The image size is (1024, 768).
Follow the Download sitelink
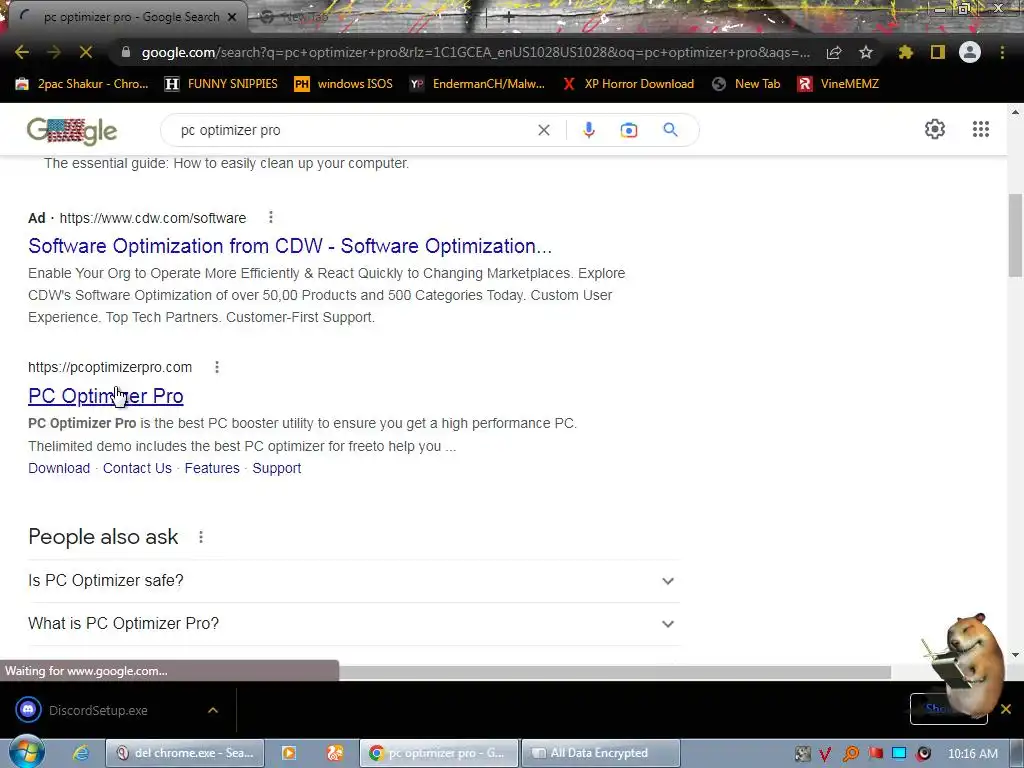click(59, 468)
